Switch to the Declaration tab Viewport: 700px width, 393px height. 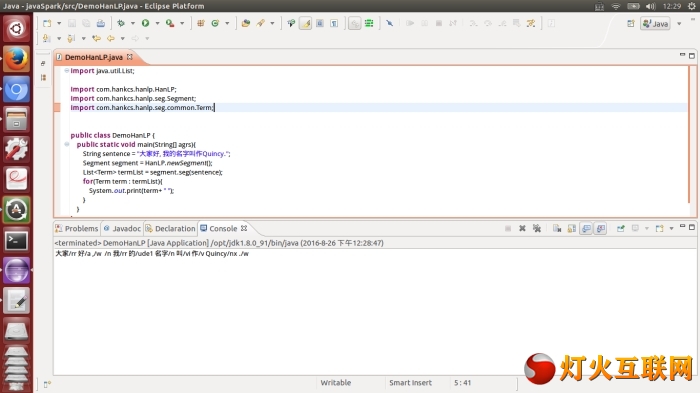[171, 228]
